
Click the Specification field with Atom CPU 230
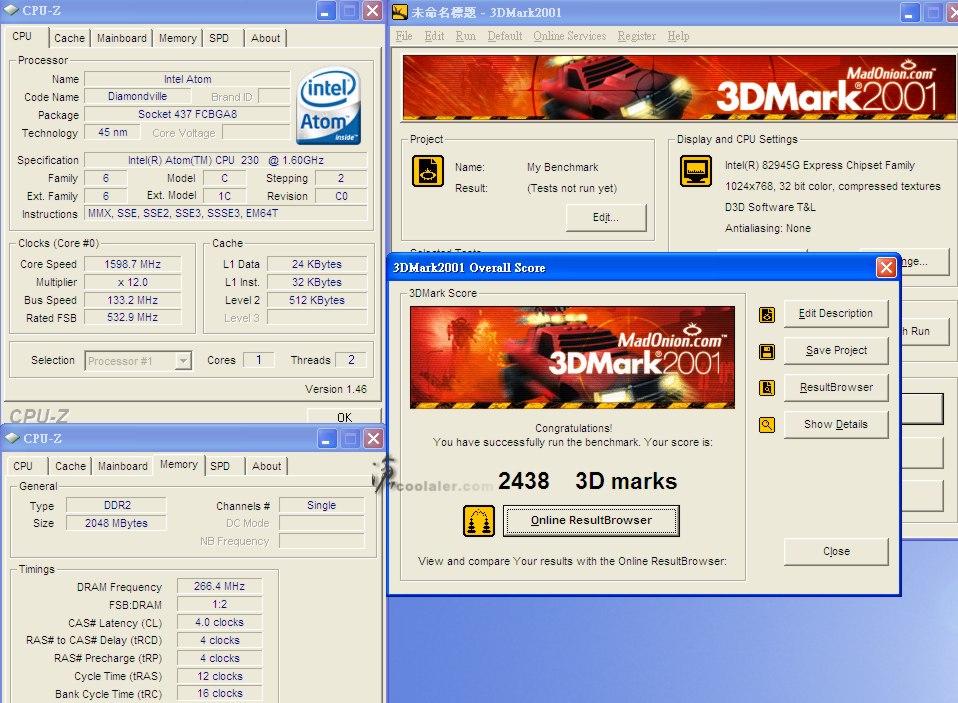225,160
